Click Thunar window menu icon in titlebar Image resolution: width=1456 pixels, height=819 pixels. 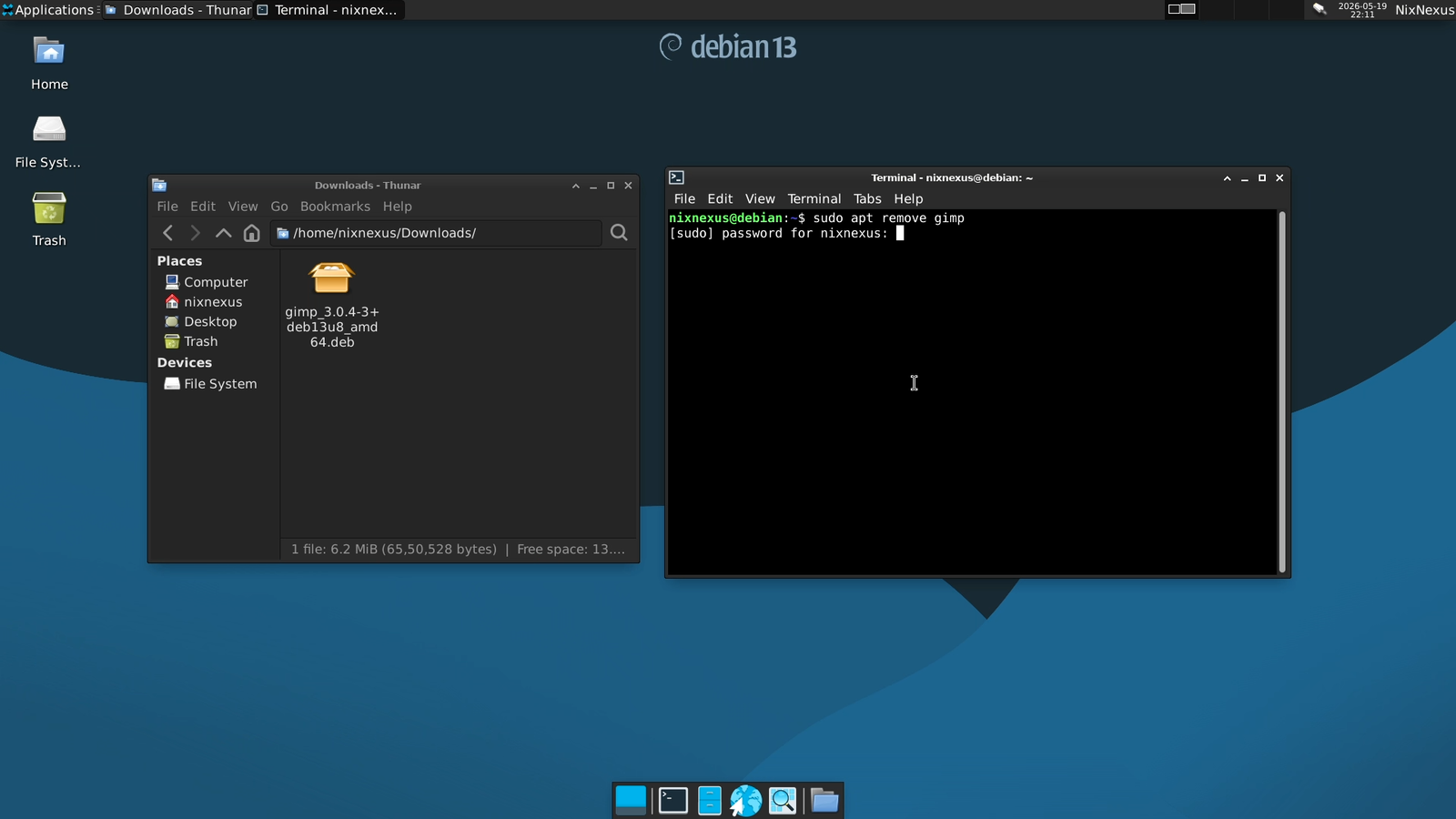[x=159, y=185]
